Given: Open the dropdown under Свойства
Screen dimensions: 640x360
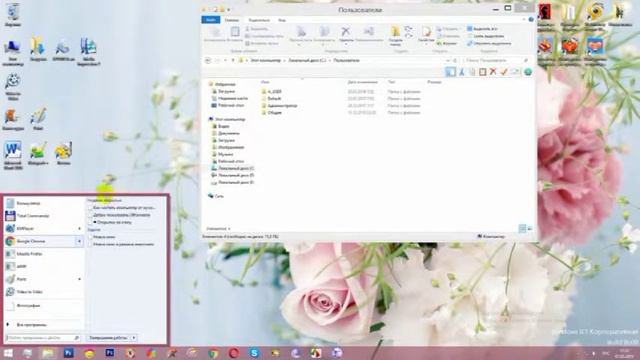Looking at the screenshot, I should click(426, 44).
